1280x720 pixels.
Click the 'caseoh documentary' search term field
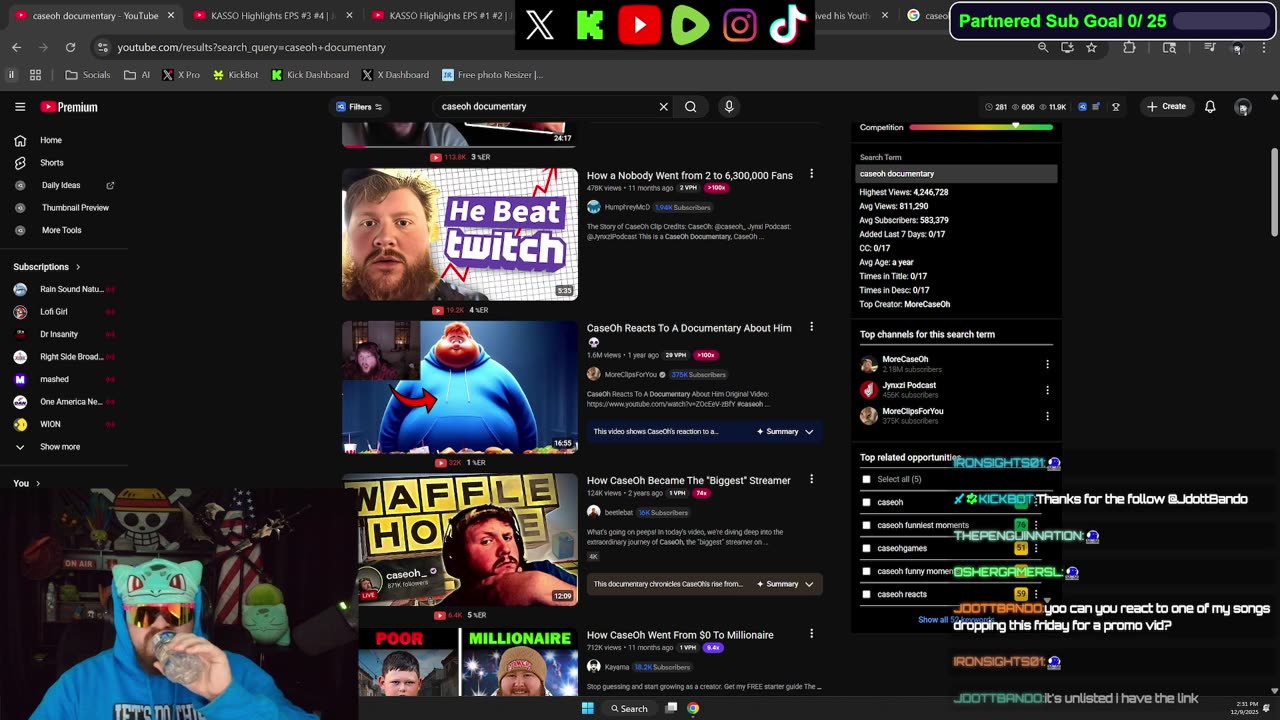pyautogui.click(x=956, y=174)
